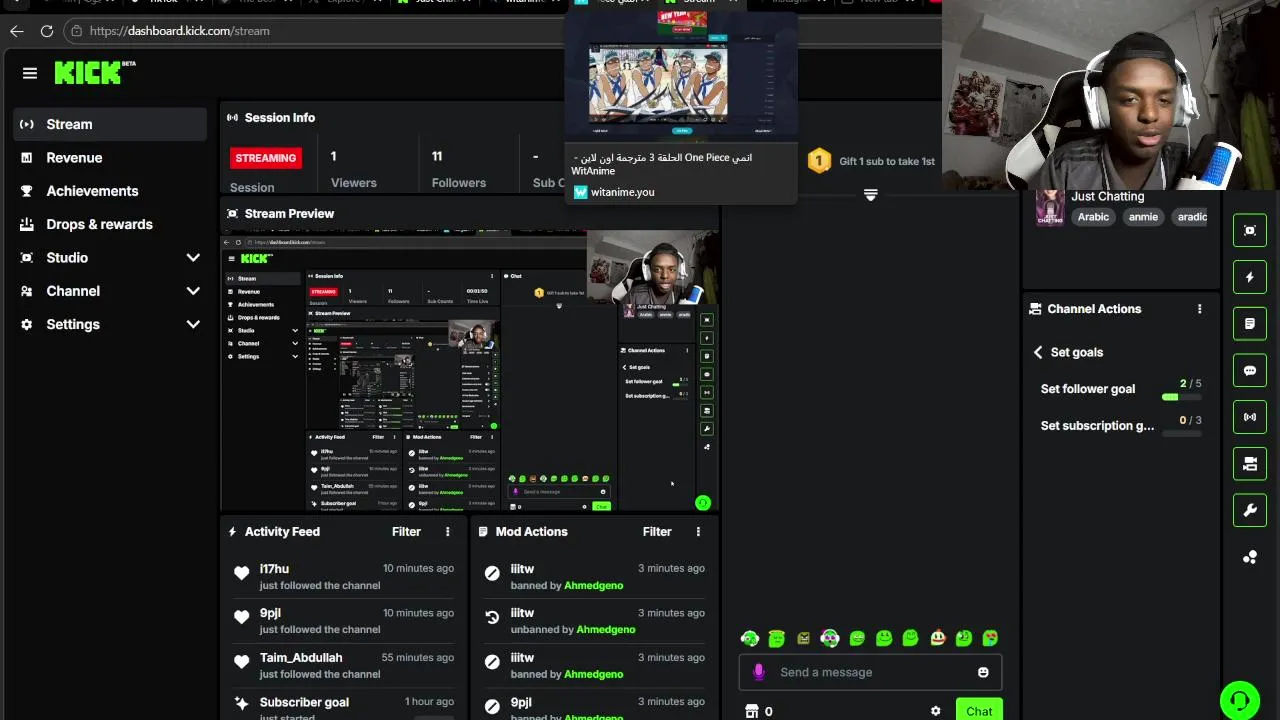Image resolution: width=1280 pixels, height=720 pixels.
Task: Click 9pjl follow entry in Activity Feed
Action: [x=343, y=621]
